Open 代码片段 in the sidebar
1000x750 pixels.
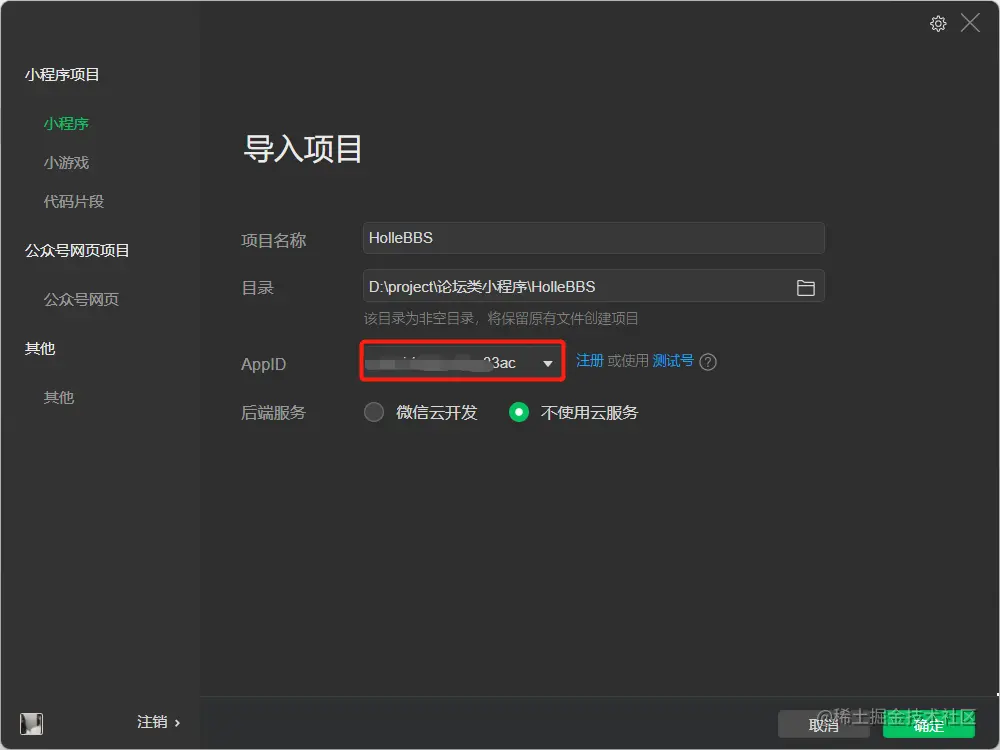tap(74, 202)
